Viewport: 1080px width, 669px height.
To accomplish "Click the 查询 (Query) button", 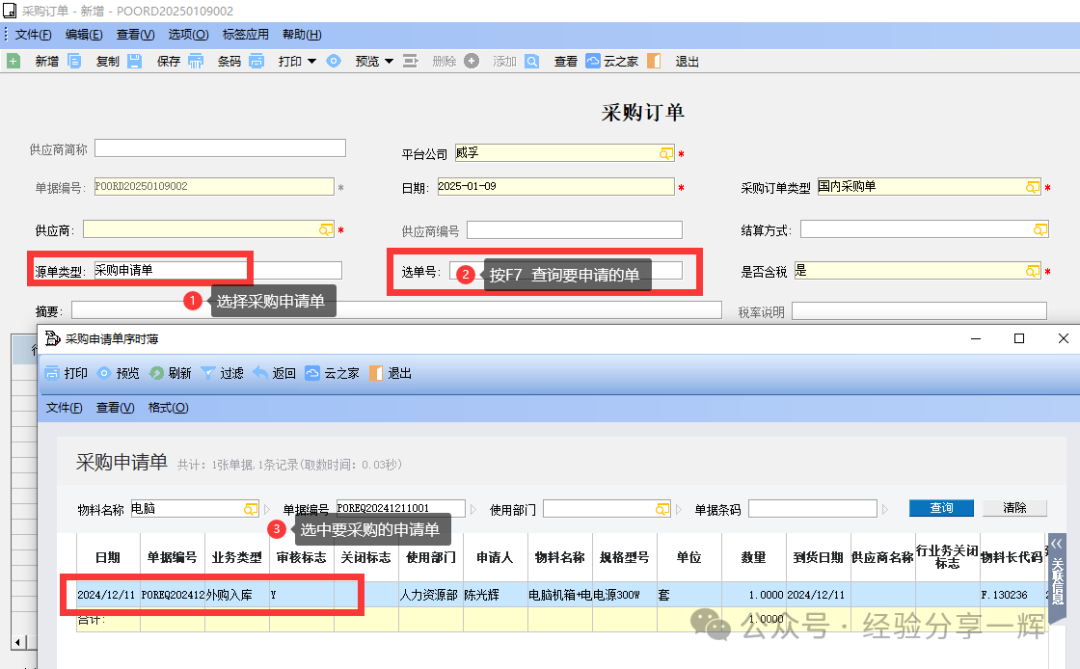I will [x=941, y=508].
